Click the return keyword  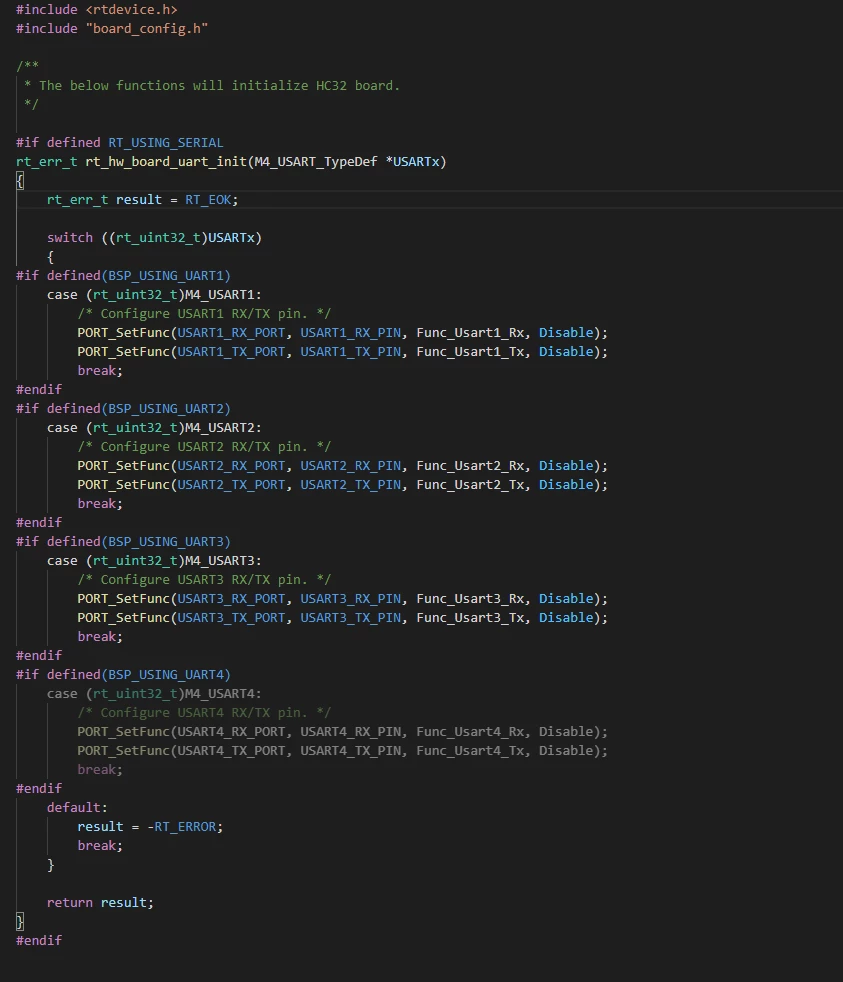(70, 902)
